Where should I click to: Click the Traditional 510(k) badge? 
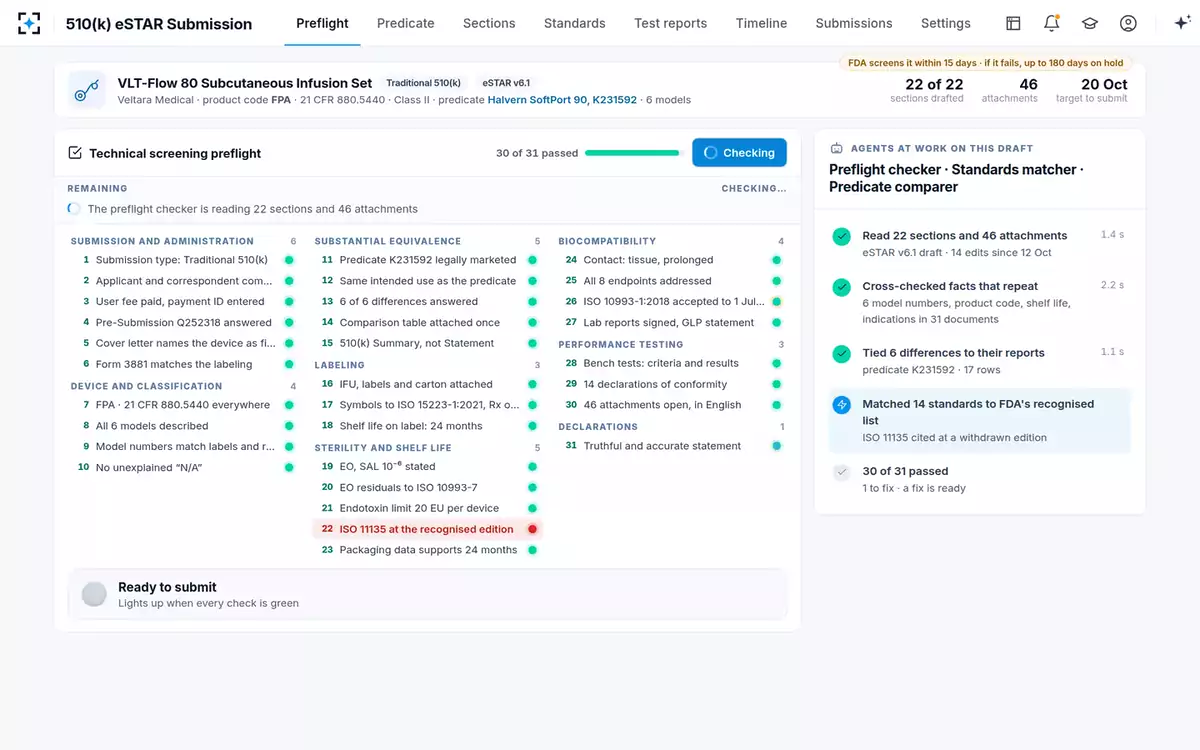click(424, 83)
